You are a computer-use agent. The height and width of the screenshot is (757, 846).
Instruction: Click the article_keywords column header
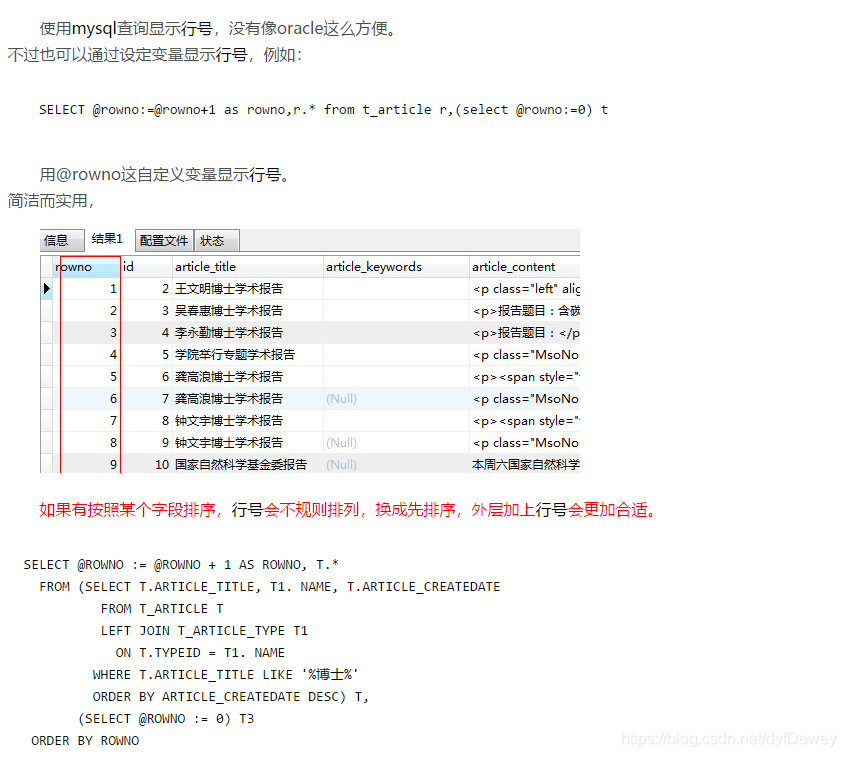coord(396,267)
